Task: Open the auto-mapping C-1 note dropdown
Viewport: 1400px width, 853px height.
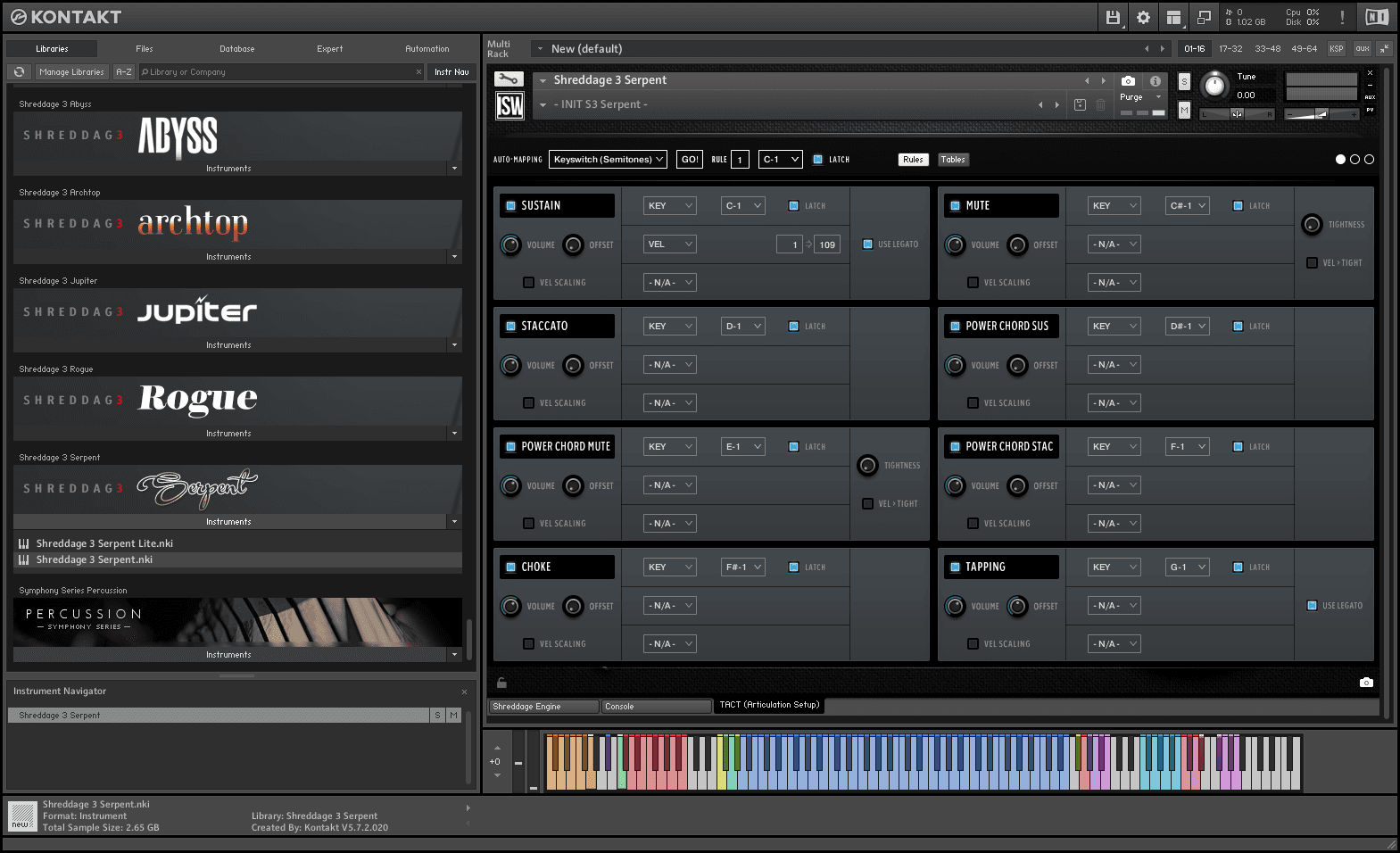Action: click(x=781, y=160)
